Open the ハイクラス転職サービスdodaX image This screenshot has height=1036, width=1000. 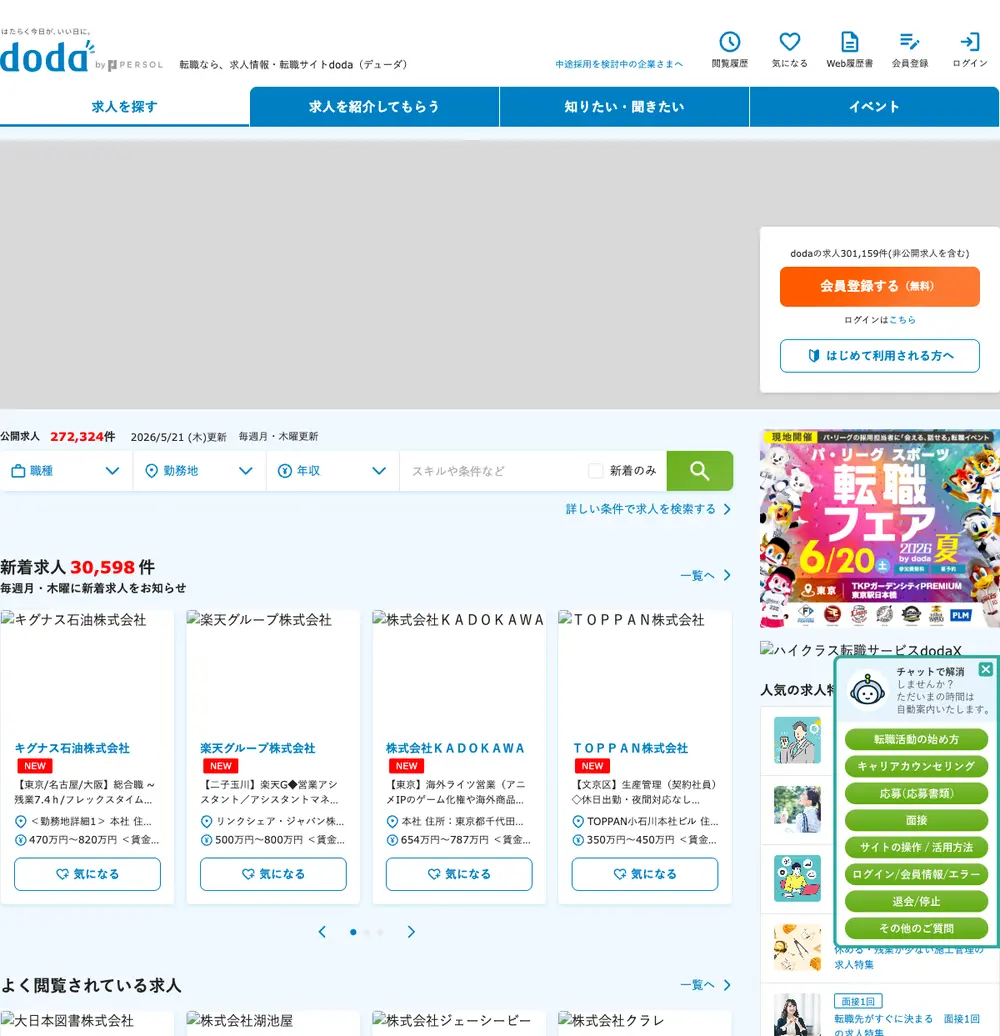[x=861, y=649]
